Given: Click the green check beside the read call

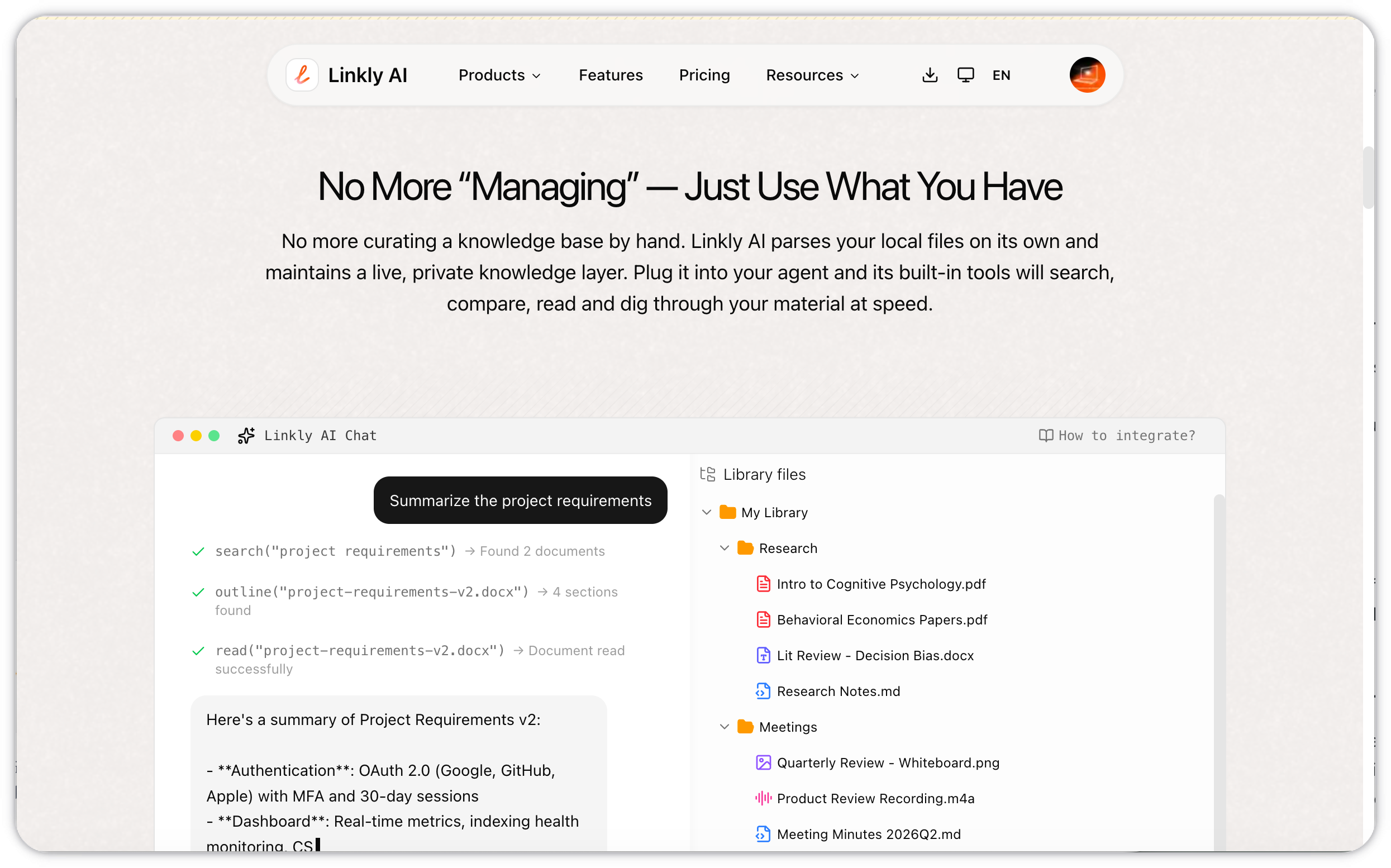Looking at the screenshot, I should tap(198, 651).
